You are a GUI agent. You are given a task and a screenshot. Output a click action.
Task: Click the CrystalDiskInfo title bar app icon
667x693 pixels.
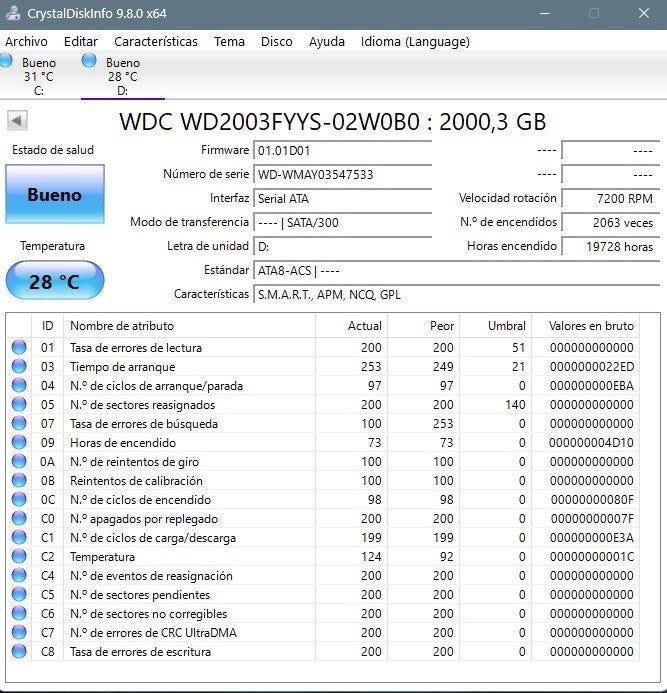pos(13,13)
